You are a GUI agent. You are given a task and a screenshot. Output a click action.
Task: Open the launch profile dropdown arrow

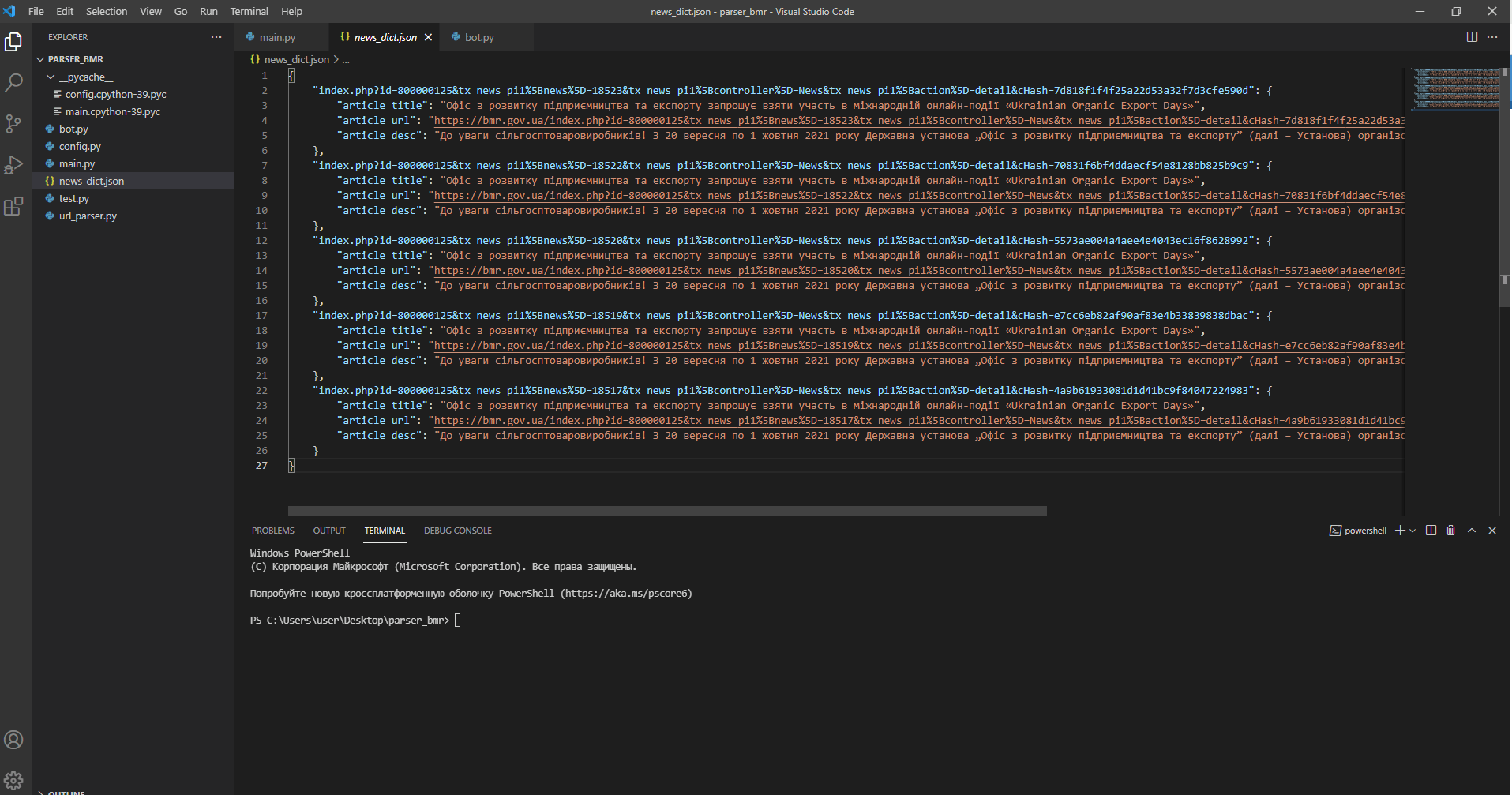tap(1413, 531)
